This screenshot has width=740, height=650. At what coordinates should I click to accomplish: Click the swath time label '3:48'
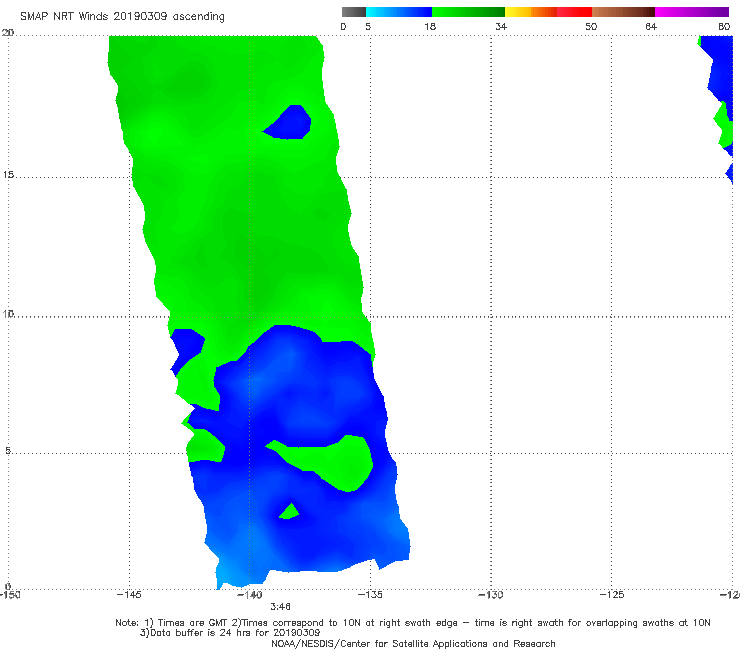tap(280, 607)
